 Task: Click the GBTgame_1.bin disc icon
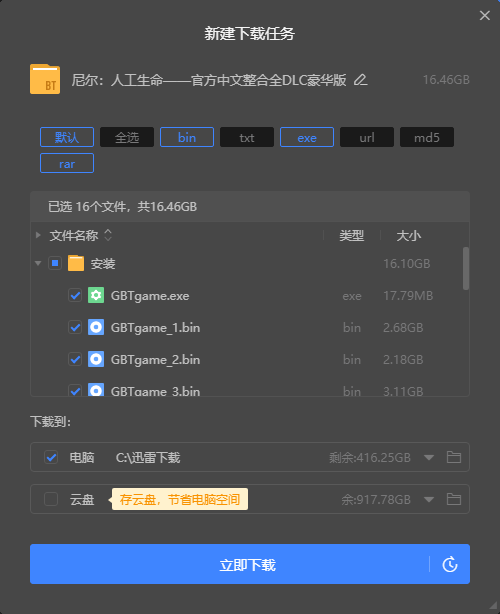coord(96,327)
